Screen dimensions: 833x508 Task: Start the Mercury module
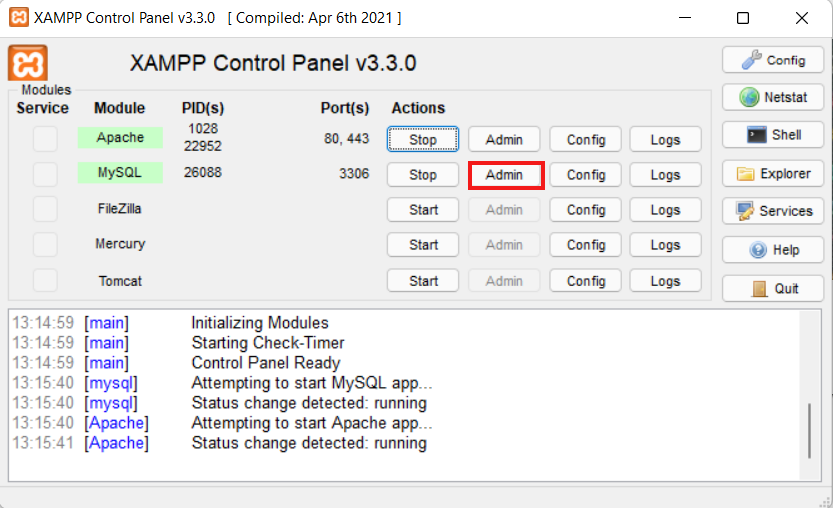click(423, 245)
